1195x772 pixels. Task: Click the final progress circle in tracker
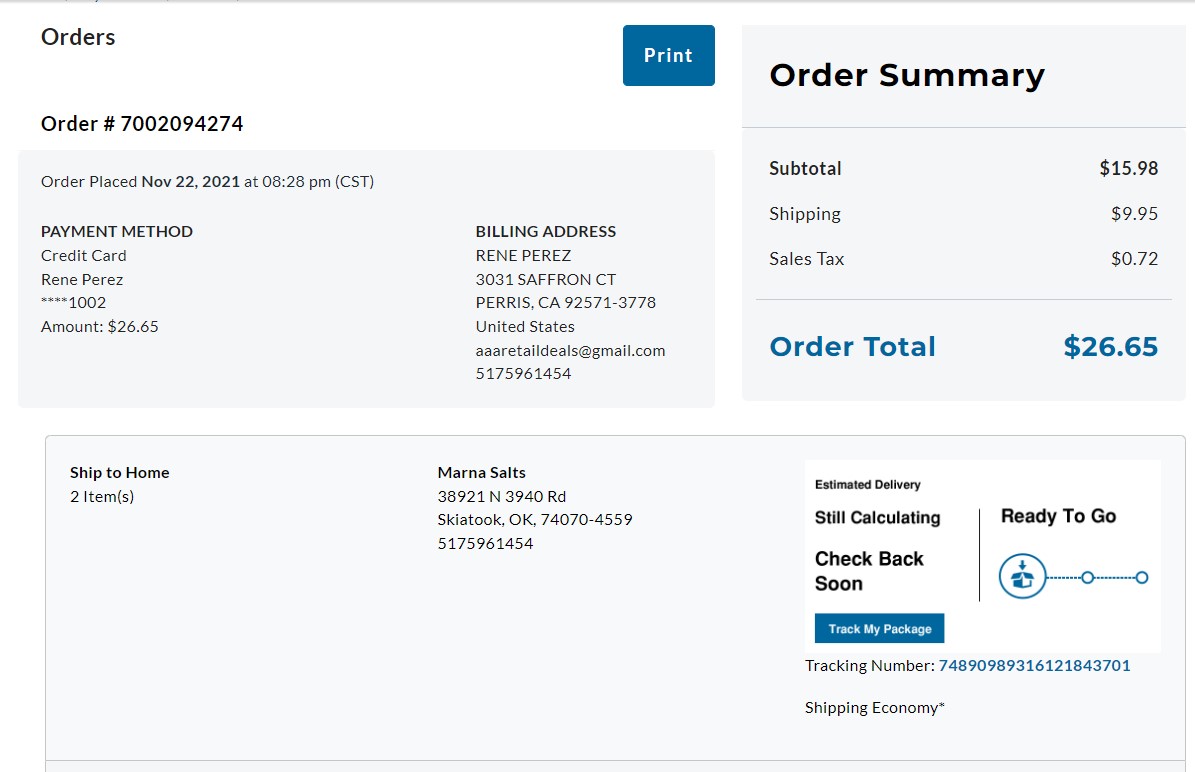tap(1141, 578)
